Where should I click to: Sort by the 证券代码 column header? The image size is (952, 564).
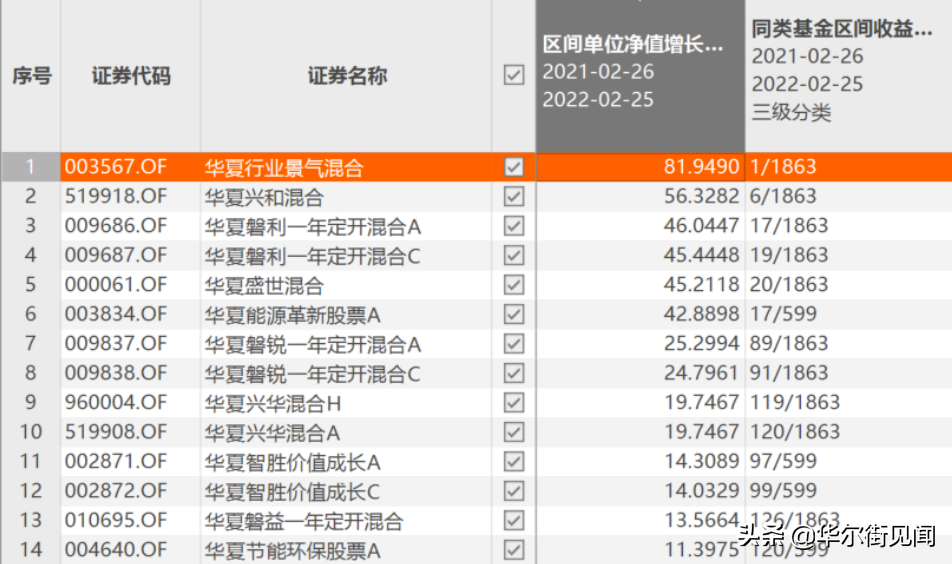pos(131,76)
